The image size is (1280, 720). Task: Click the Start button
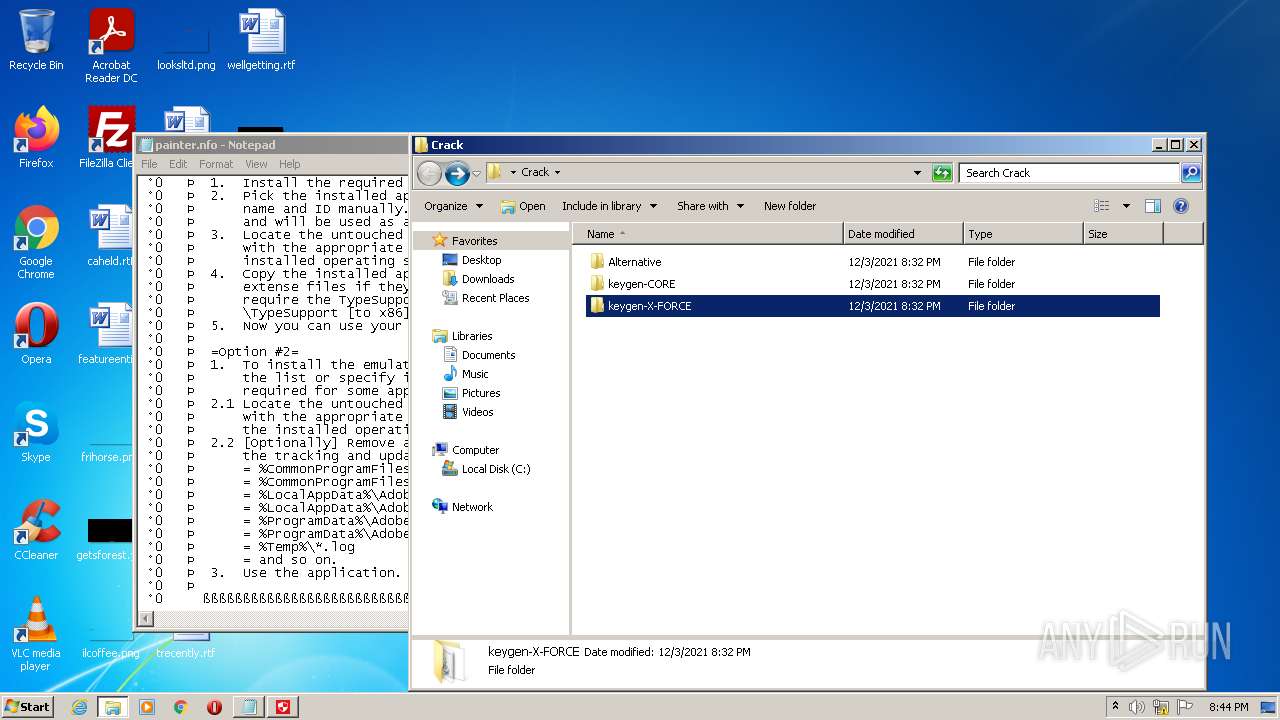[28, 707]
